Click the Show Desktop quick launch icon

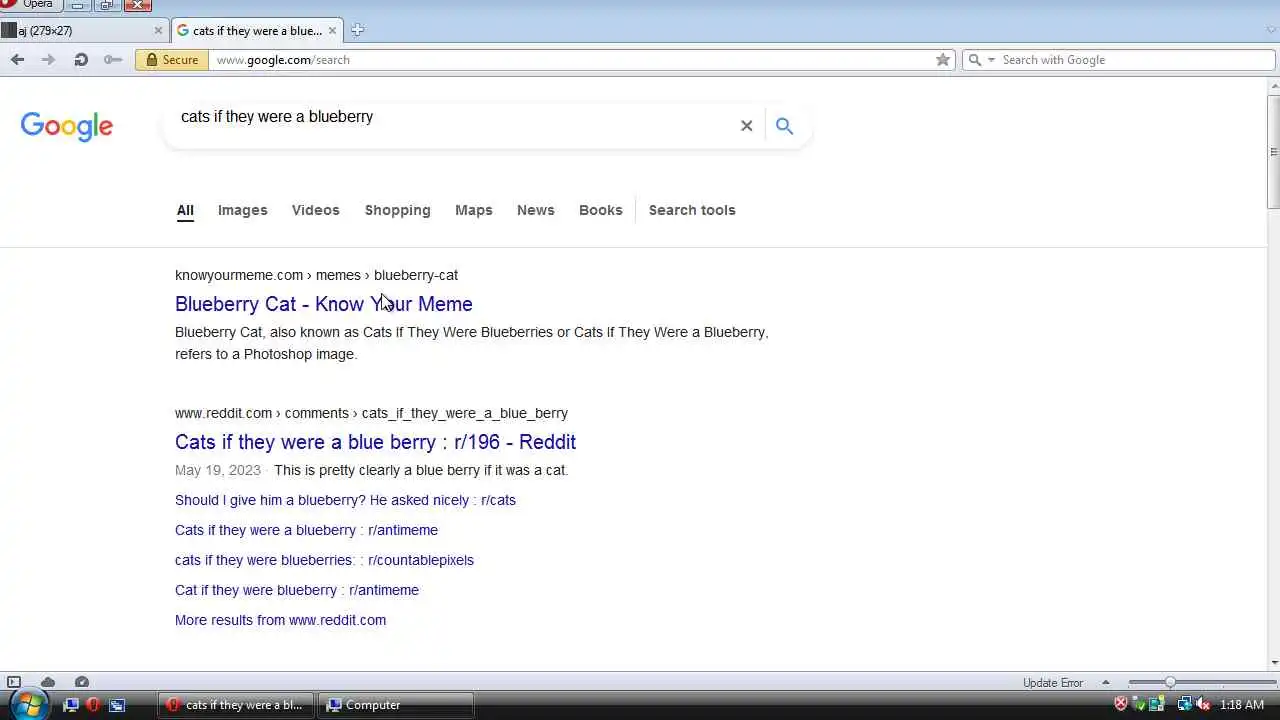[x=71, y=705]
